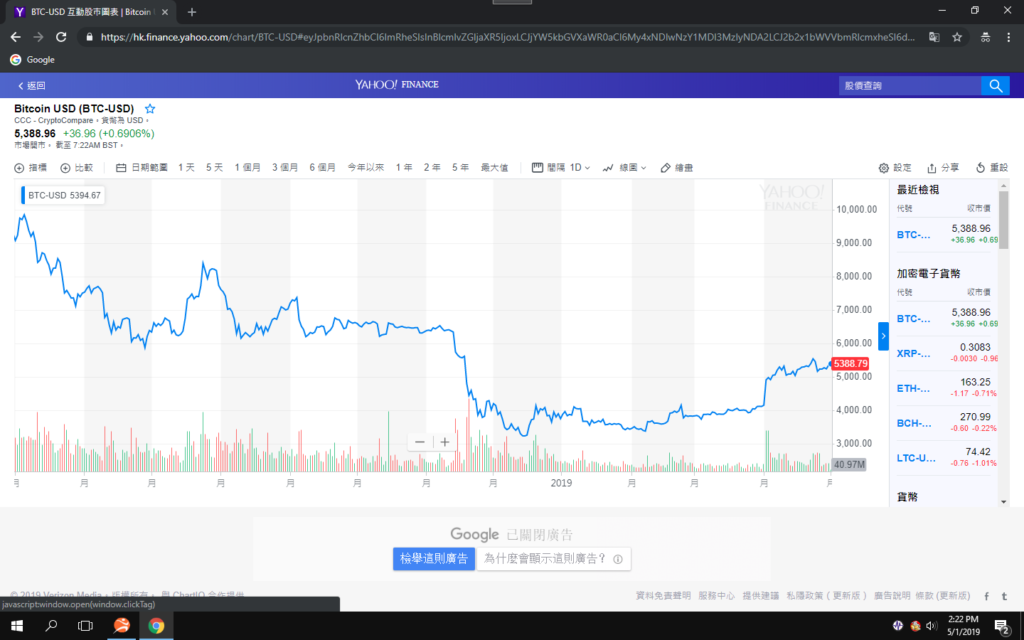
Task: Select the 6 month (6 個月) range
Action: (322, 168)
